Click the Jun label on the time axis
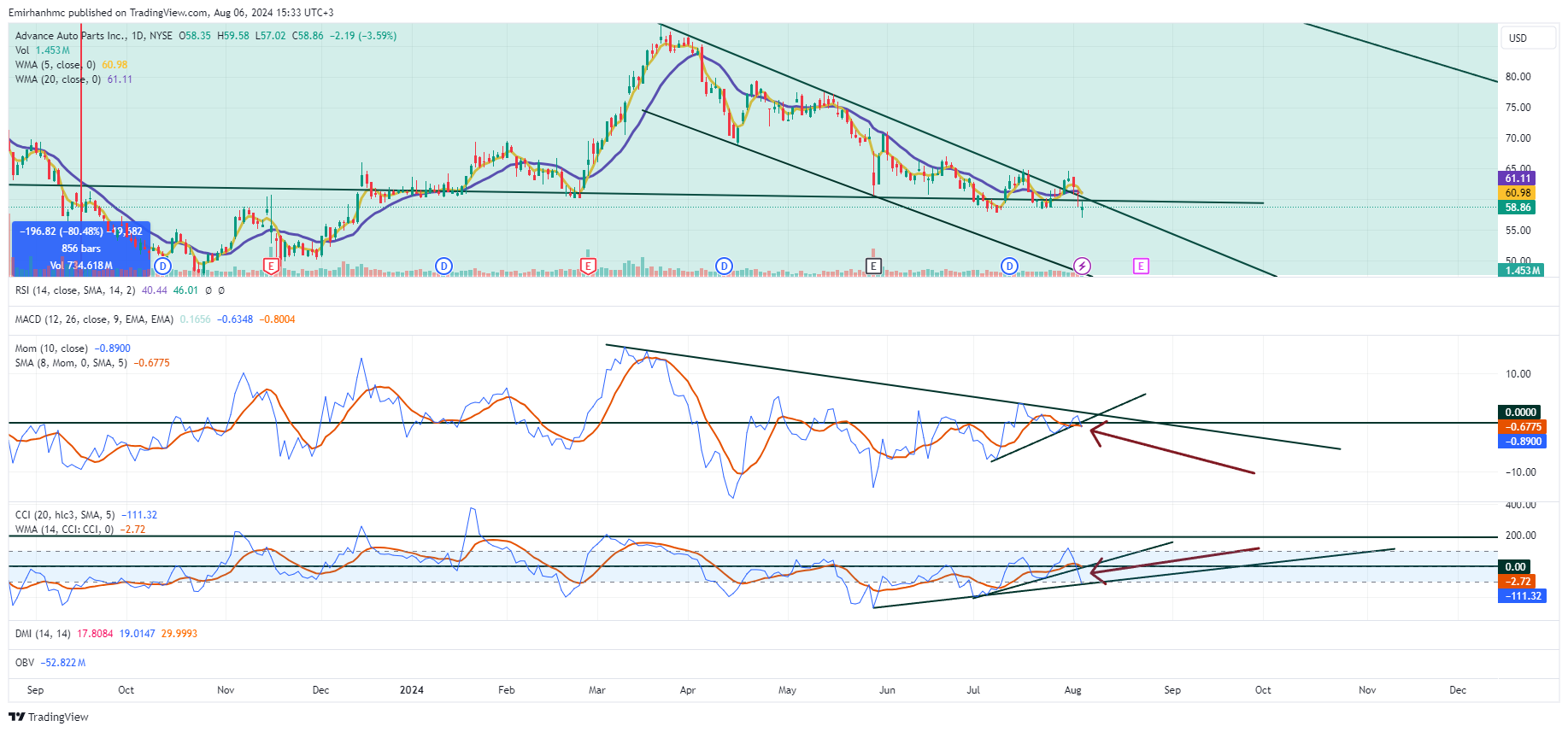 pos(888,690)
